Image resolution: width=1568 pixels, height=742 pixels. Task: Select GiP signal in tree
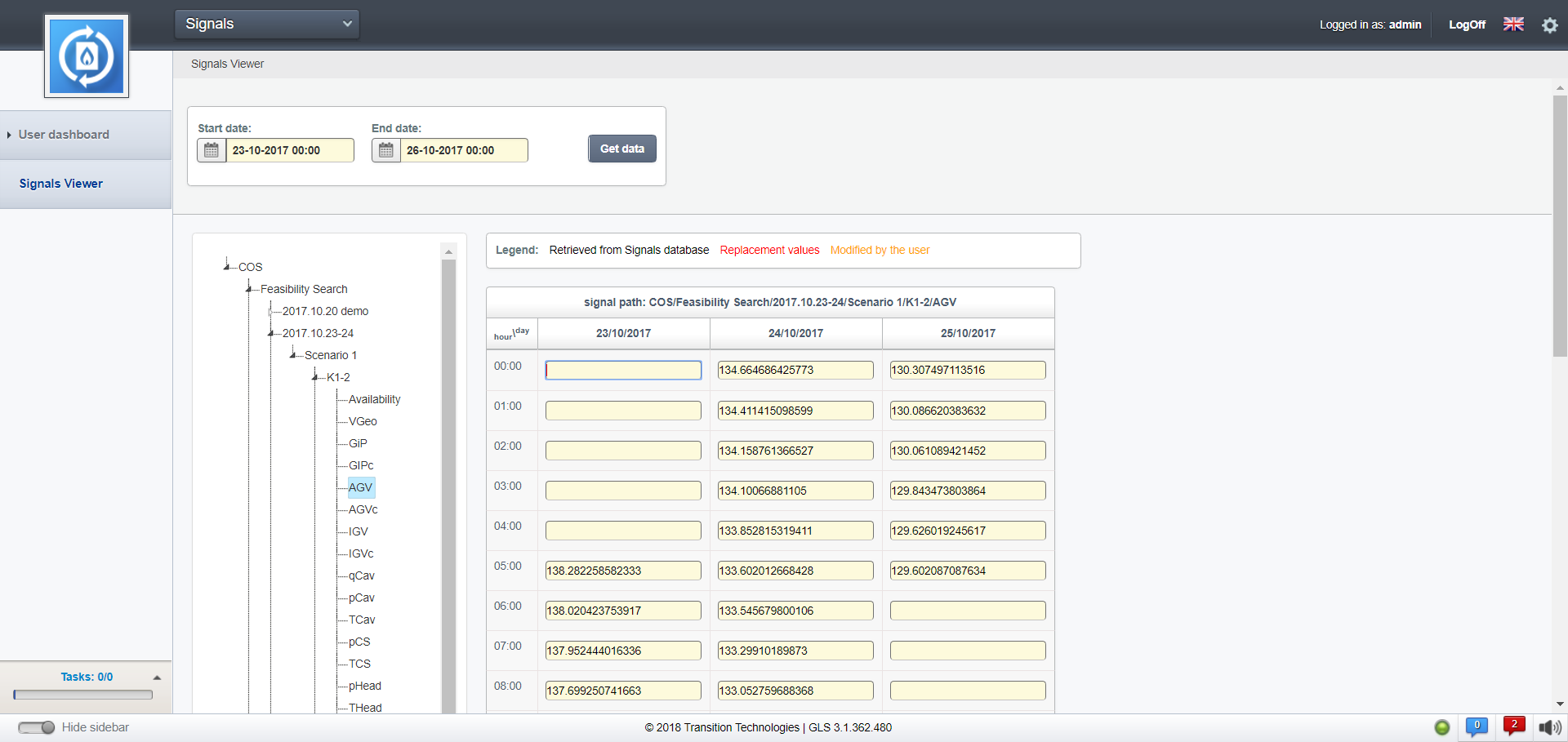tap(358, 443)
